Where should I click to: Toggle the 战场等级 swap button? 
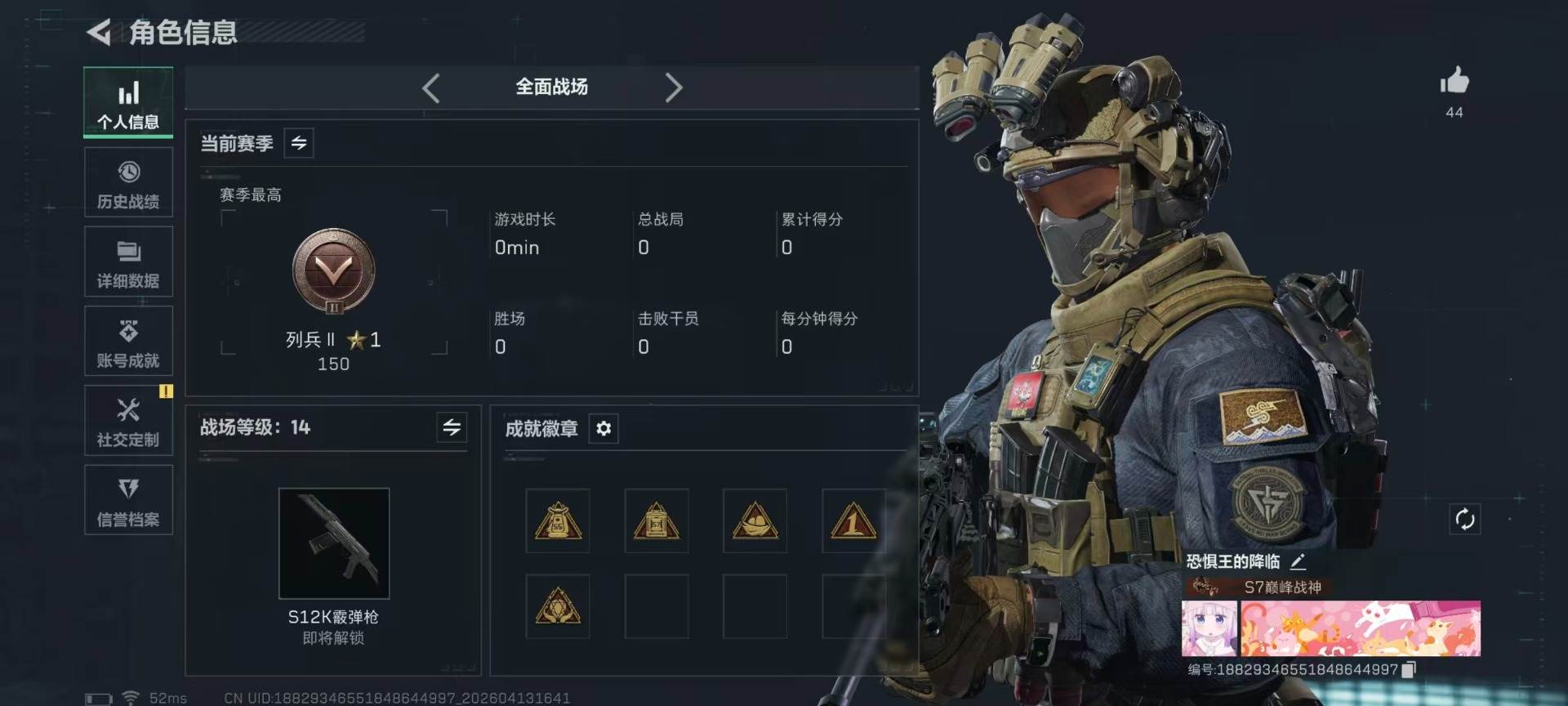coord(452,427)
